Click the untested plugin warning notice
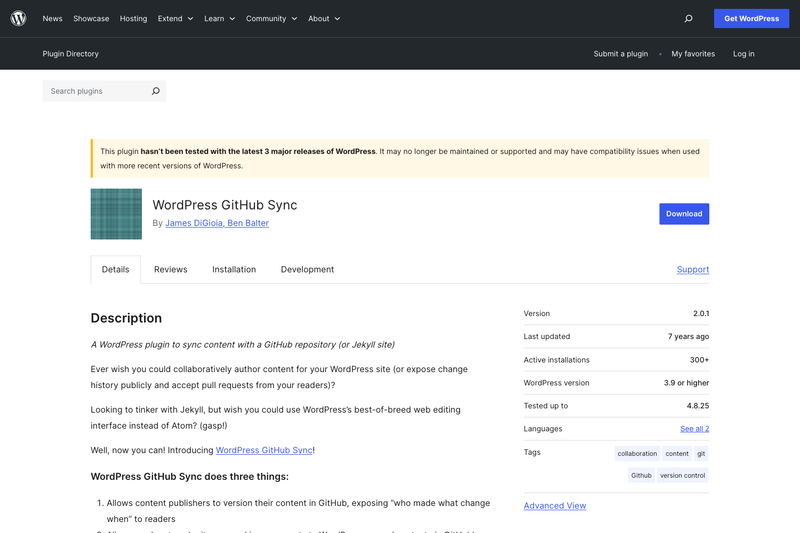 (400, 158)
